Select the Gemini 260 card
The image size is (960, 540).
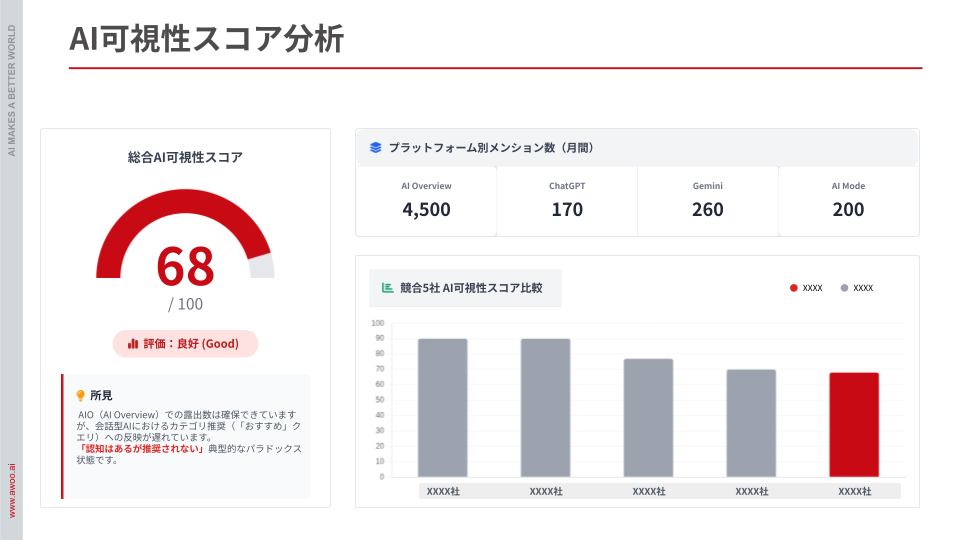(x=707, y=200)
